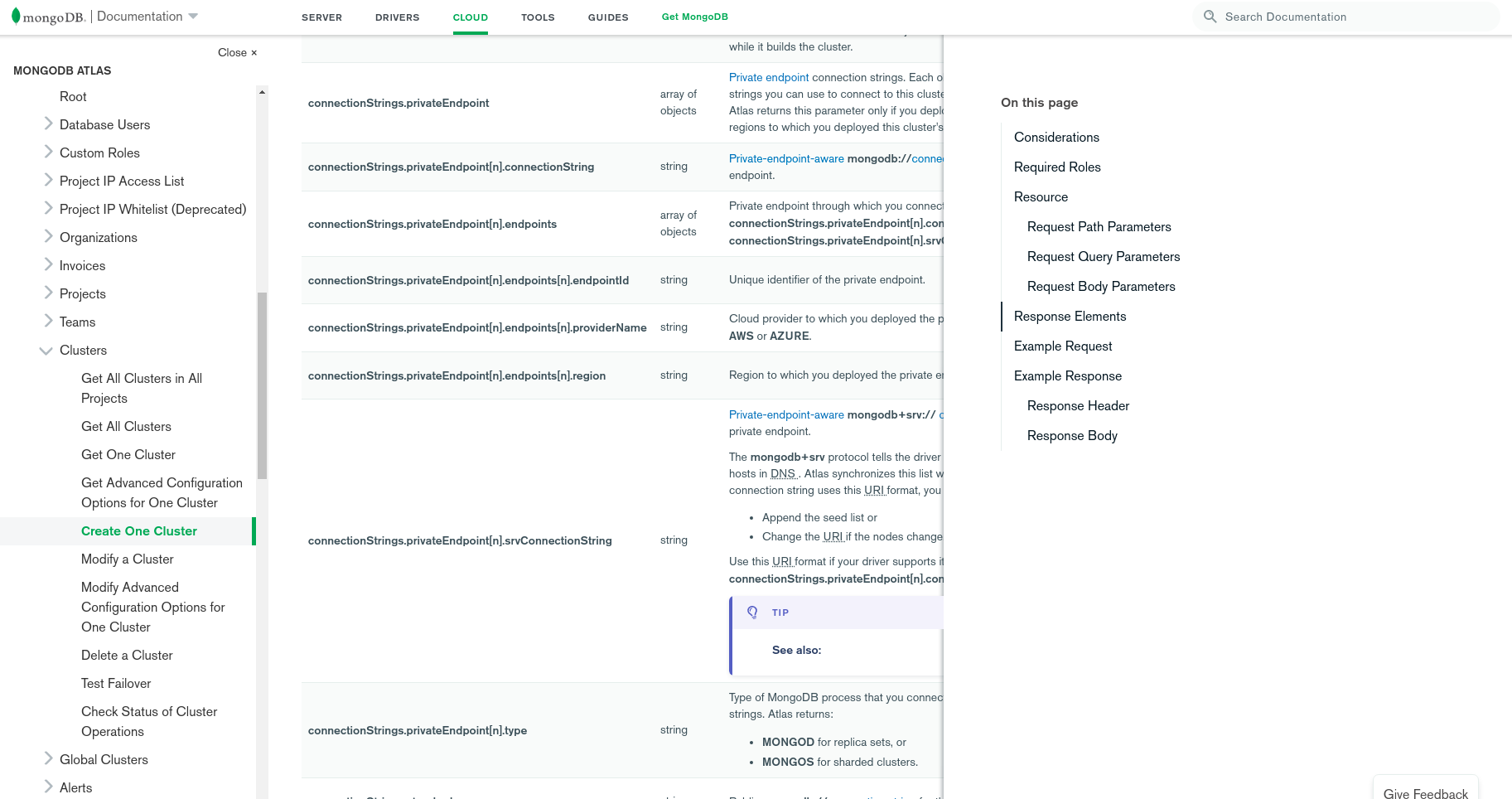Open the DRIVERS tab

pyautogui.click(x=397, y=17)
